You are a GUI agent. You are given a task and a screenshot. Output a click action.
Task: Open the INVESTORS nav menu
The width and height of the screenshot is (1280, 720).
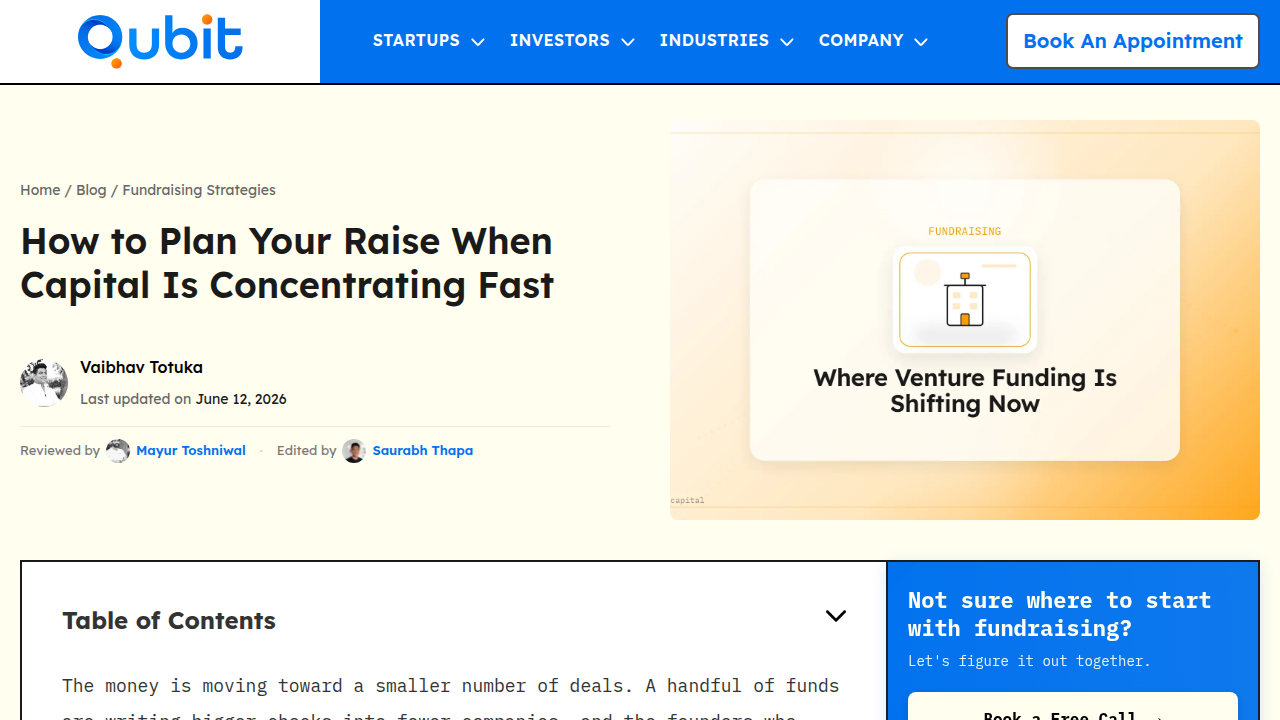click(560, 41)
